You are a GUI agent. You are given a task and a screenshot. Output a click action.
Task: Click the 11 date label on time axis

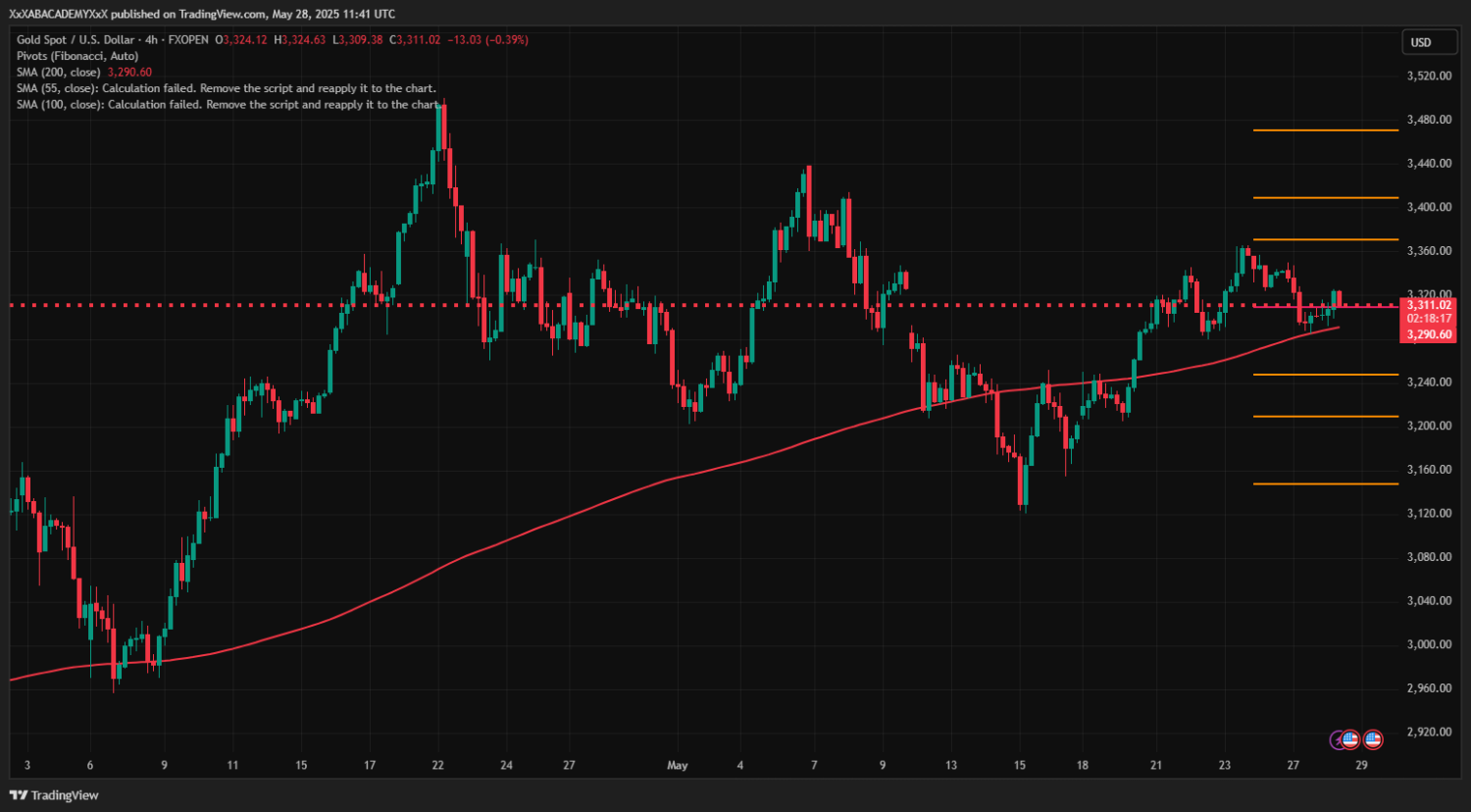click(x=232, y=766)
